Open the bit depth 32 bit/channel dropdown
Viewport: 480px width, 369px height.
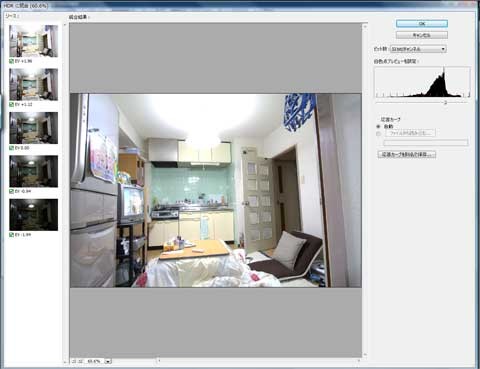(x=418, y=49)
